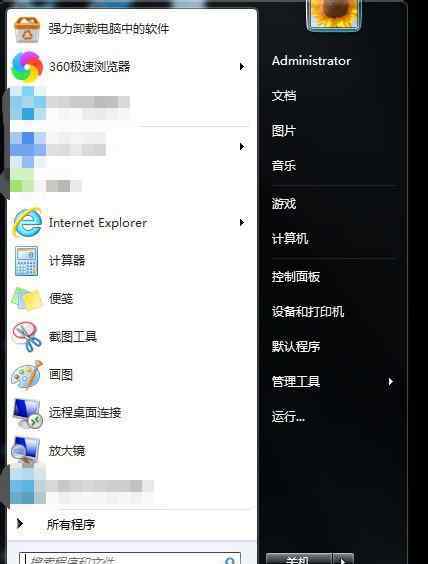This screenshot has height=564, width=428.
Task: Expand the Internet Explorer jump list arrow
Action: click(242, 223)
